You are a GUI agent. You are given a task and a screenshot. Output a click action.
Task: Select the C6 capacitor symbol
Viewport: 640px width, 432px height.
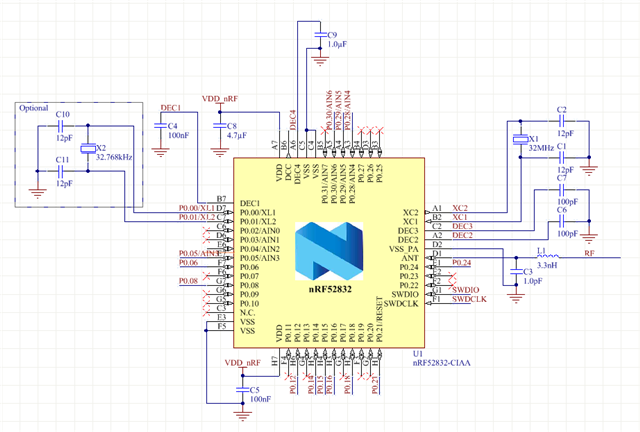click(x=562, y=221)
